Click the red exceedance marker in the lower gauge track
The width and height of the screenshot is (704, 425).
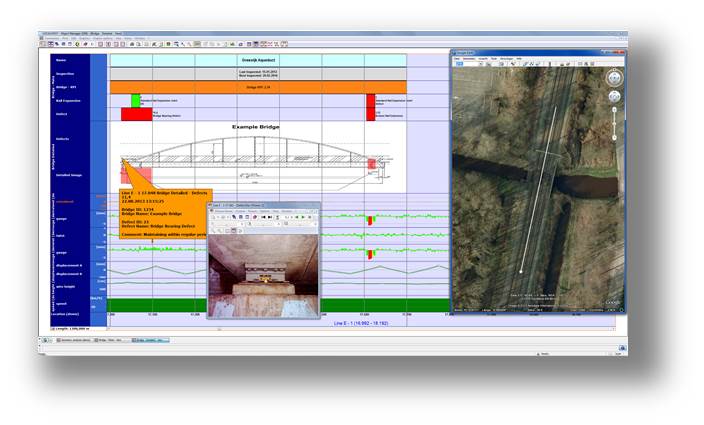click(370, 254)
